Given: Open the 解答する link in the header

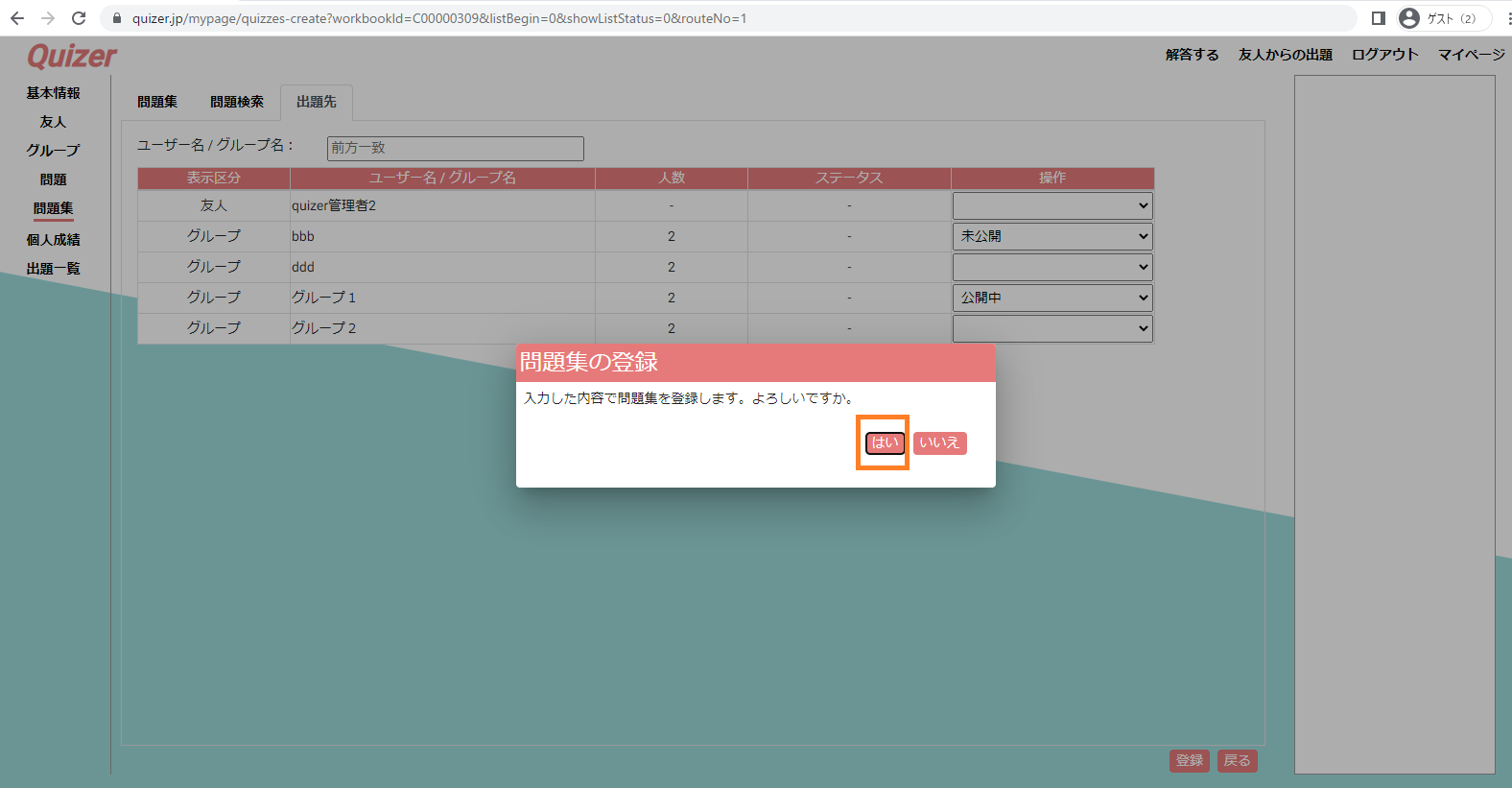Looking at the screenshot, I should [x=1193, y=55].
